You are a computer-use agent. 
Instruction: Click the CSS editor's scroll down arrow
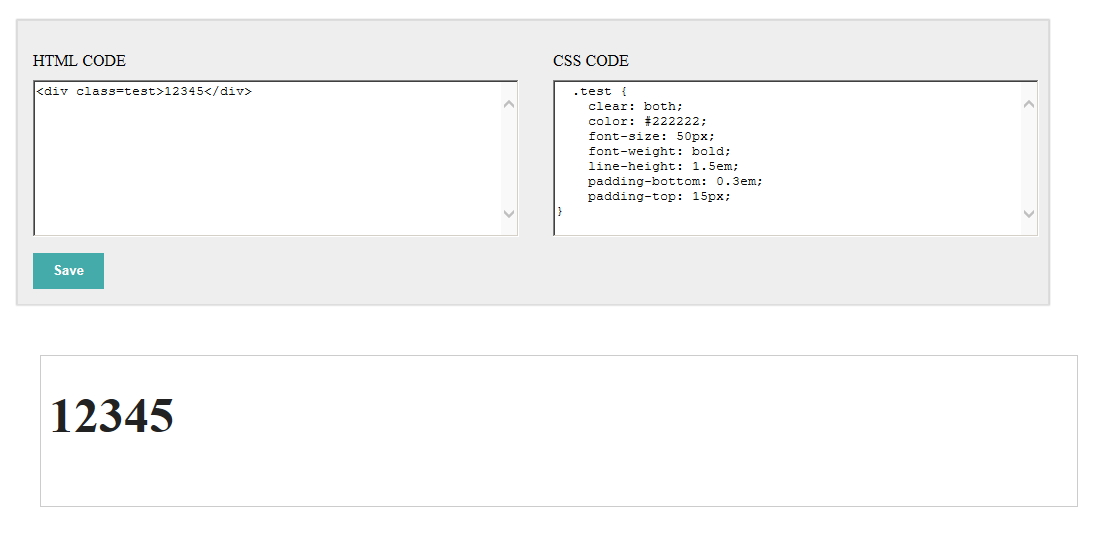pos(1029,214)
